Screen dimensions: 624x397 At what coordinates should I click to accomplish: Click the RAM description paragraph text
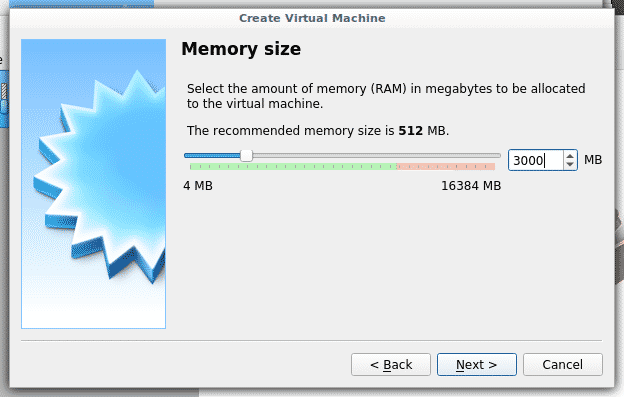[x=386, y=96]
